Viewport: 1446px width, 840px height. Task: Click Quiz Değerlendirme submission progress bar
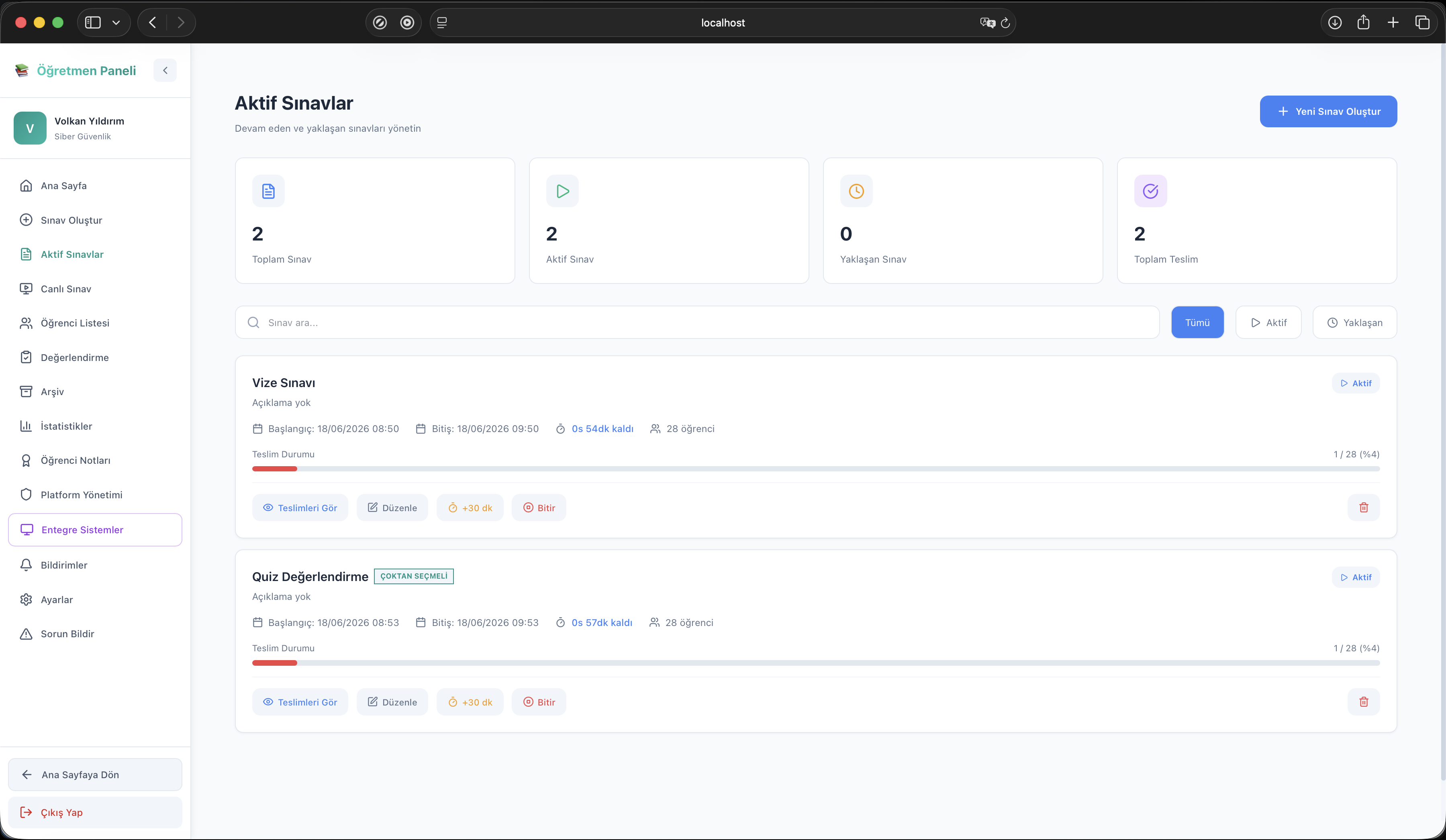(x=816, y=663)
